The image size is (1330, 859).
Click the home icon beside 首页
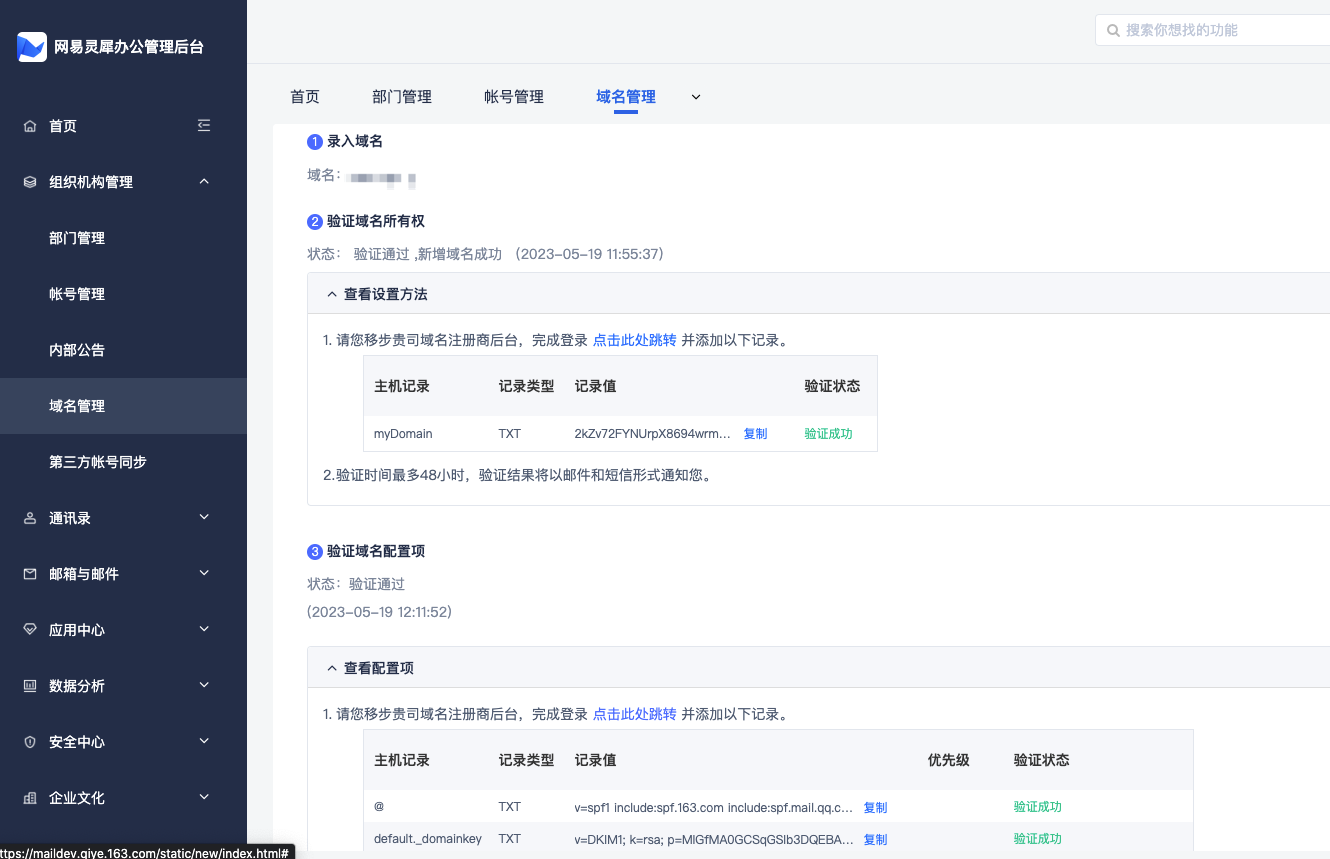pyautogui.click(x=30, y=126)
